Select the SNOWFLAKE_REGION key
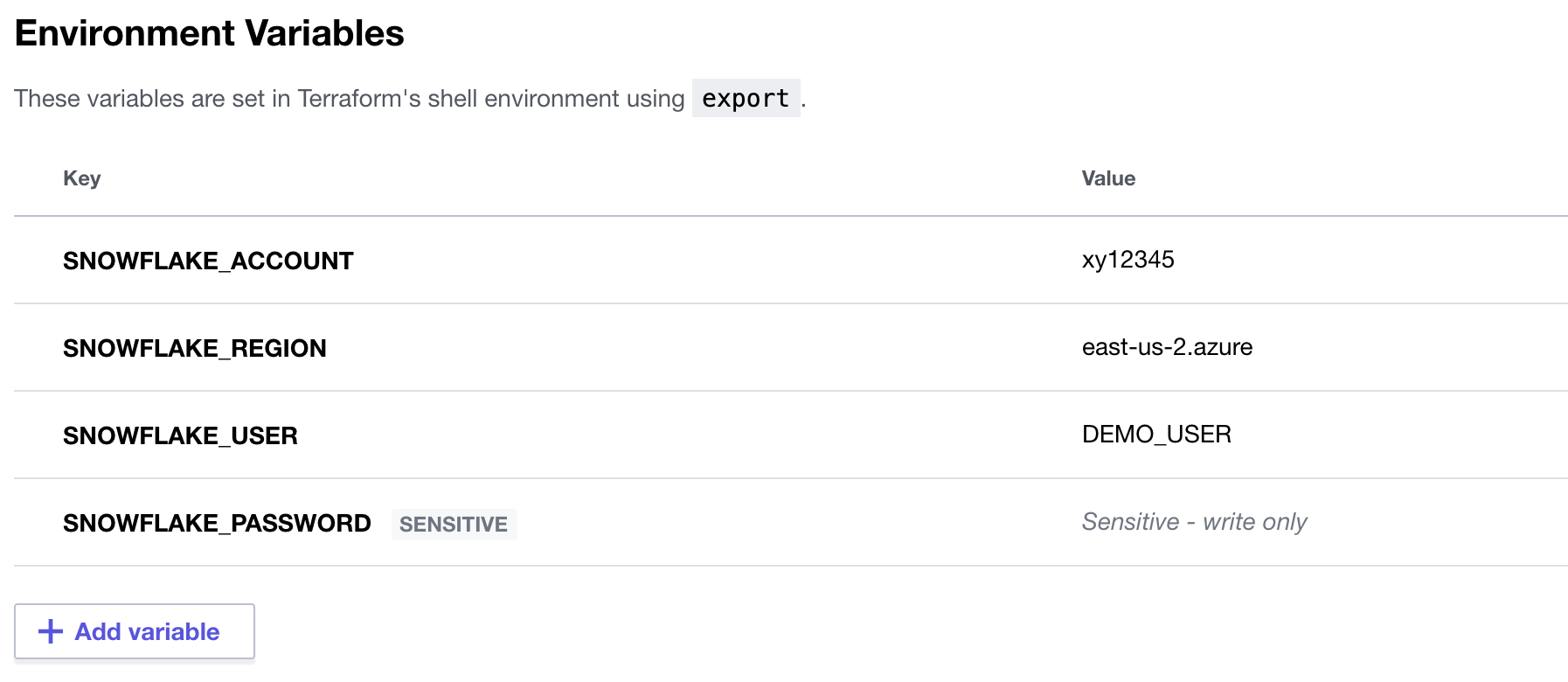The width and height of the screenshot is (1568, 682). pos(194,348)
